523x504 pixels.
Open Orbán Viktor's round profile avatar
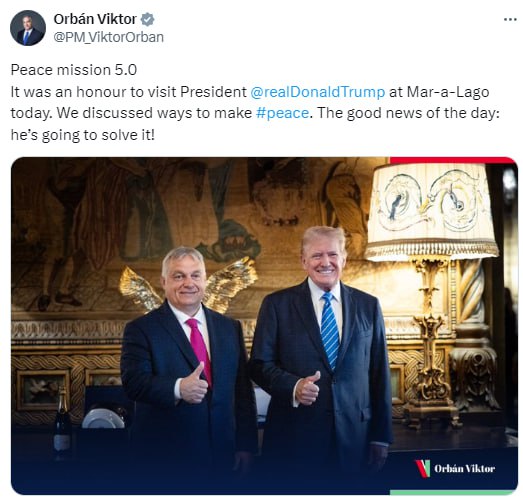click(28, 28)
